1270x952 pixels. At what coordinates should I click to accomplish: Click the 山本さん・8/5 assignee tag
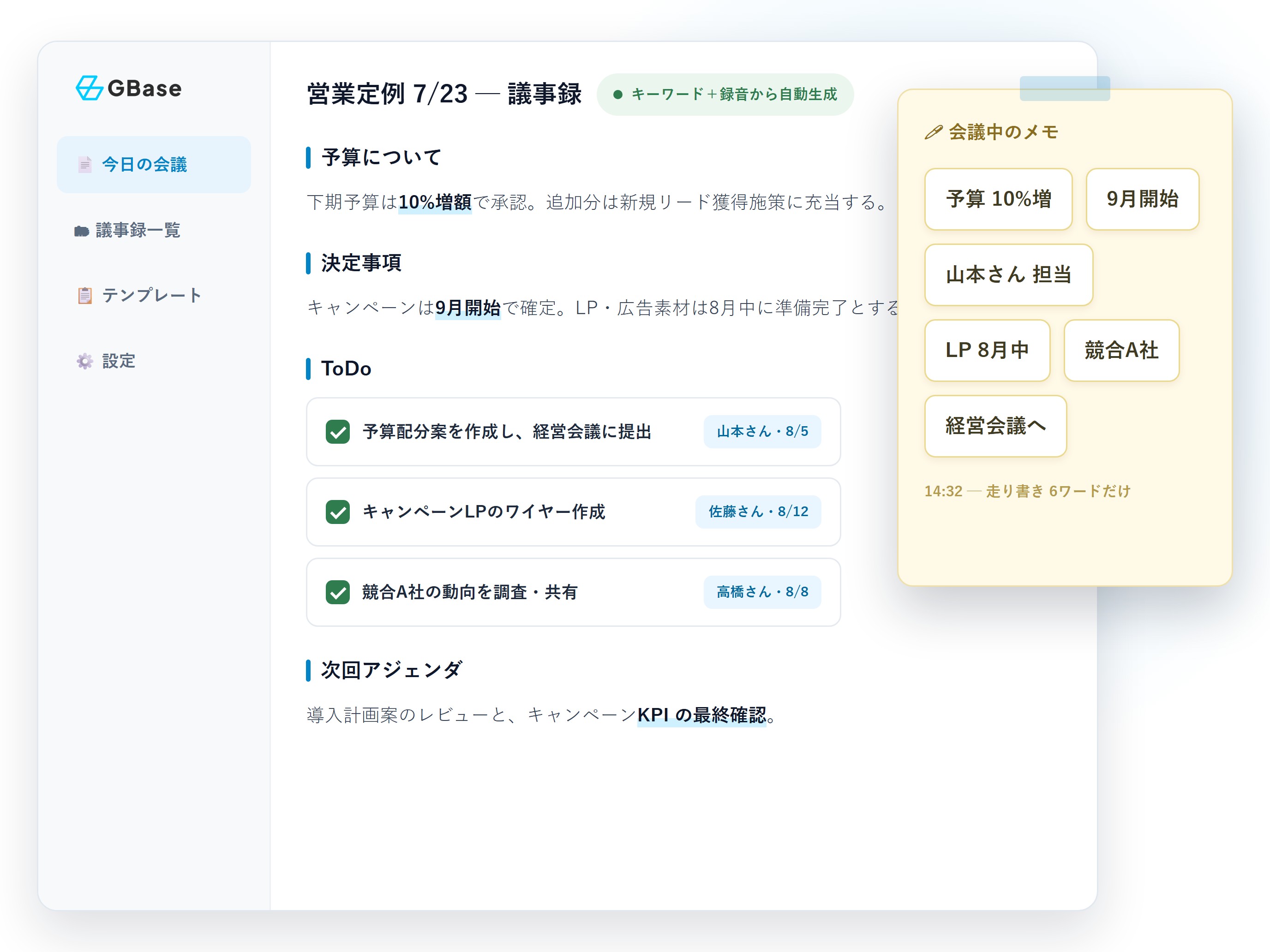coord(762,432)
